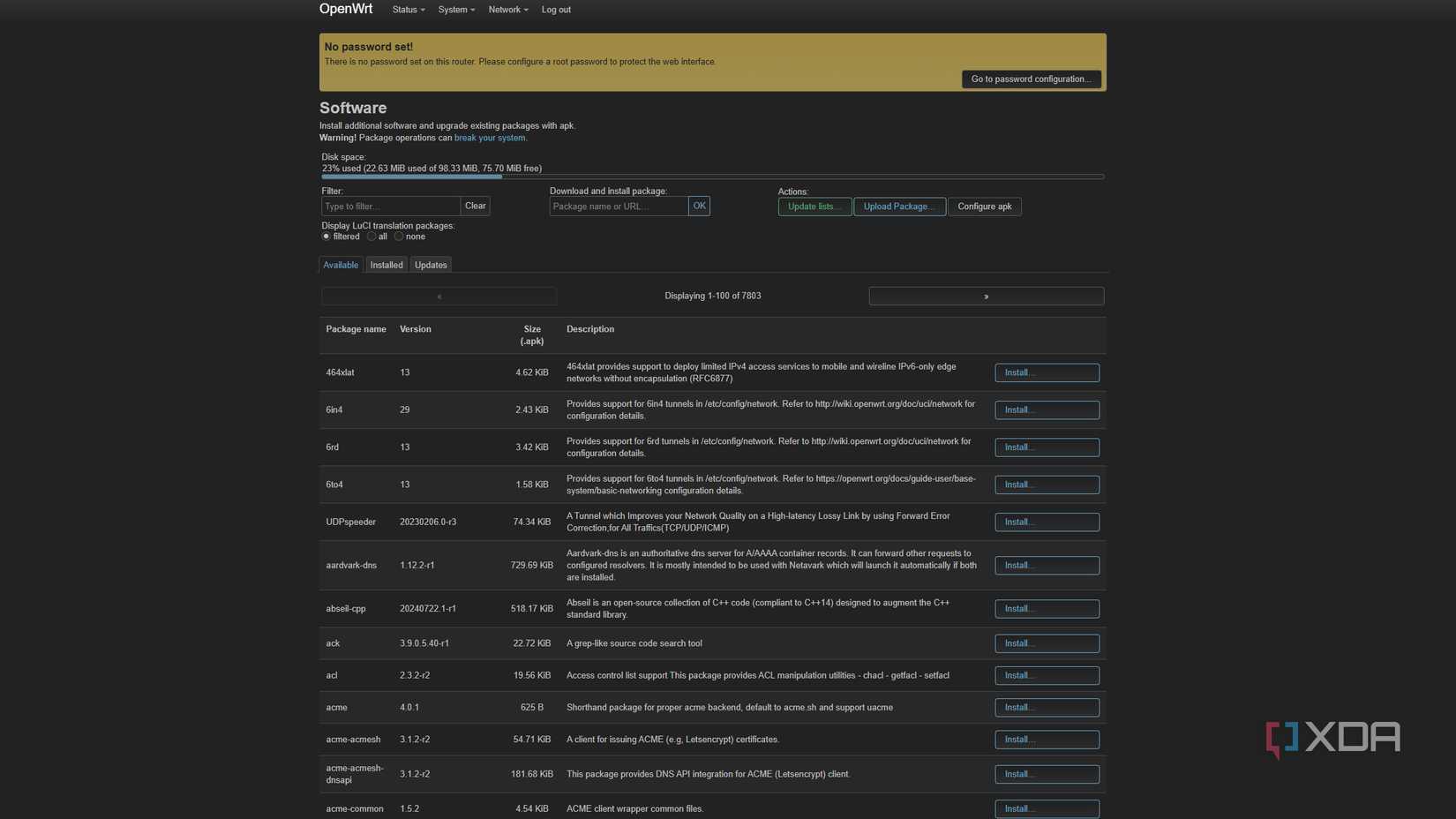
Task: Click the Upload Package button
Action: coord(899,207)
